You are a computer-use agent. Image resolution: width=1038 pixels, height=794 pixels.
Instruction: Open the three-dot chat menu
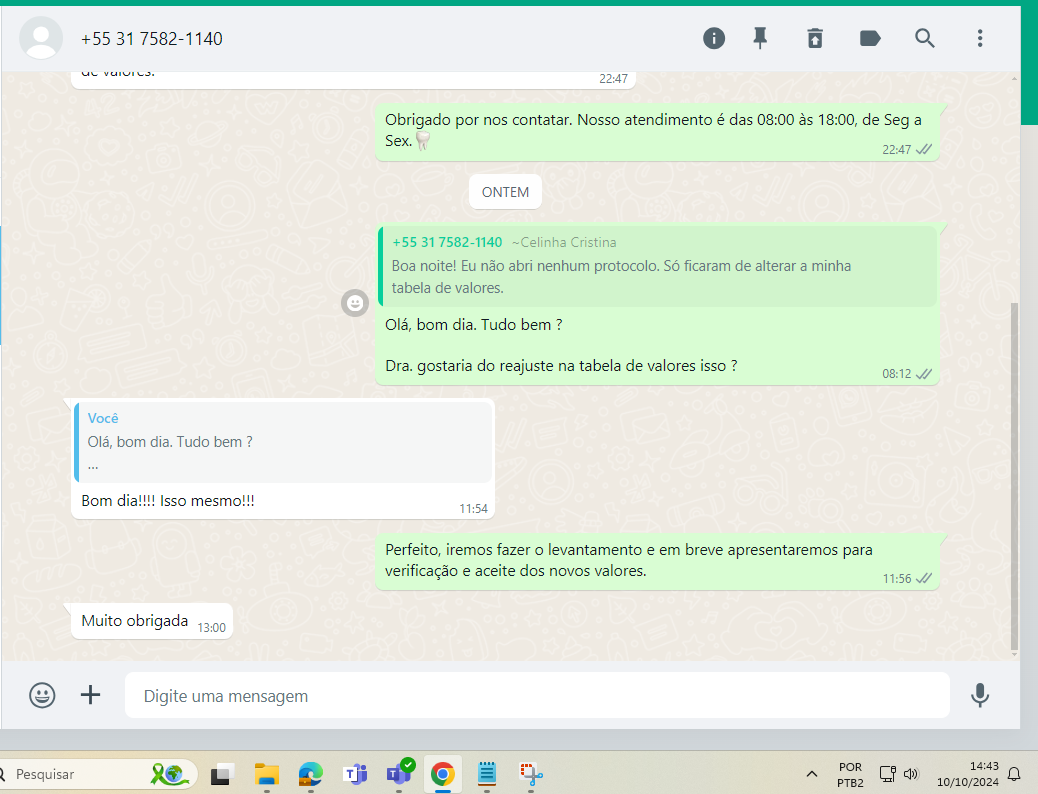click(980, 38)
